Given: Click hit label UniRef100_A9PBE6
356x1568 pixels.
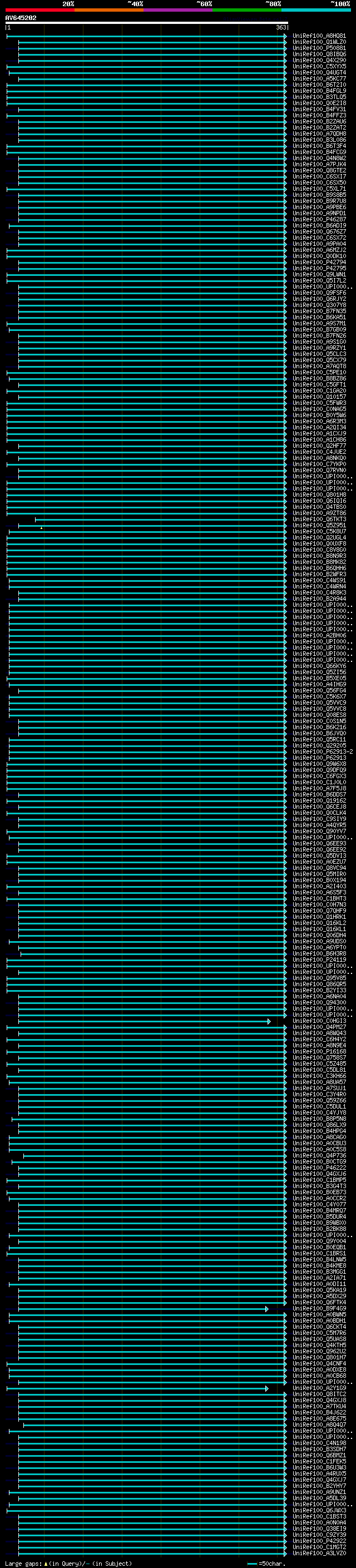Looking at the screenshot, I should (x=319, y=207).
